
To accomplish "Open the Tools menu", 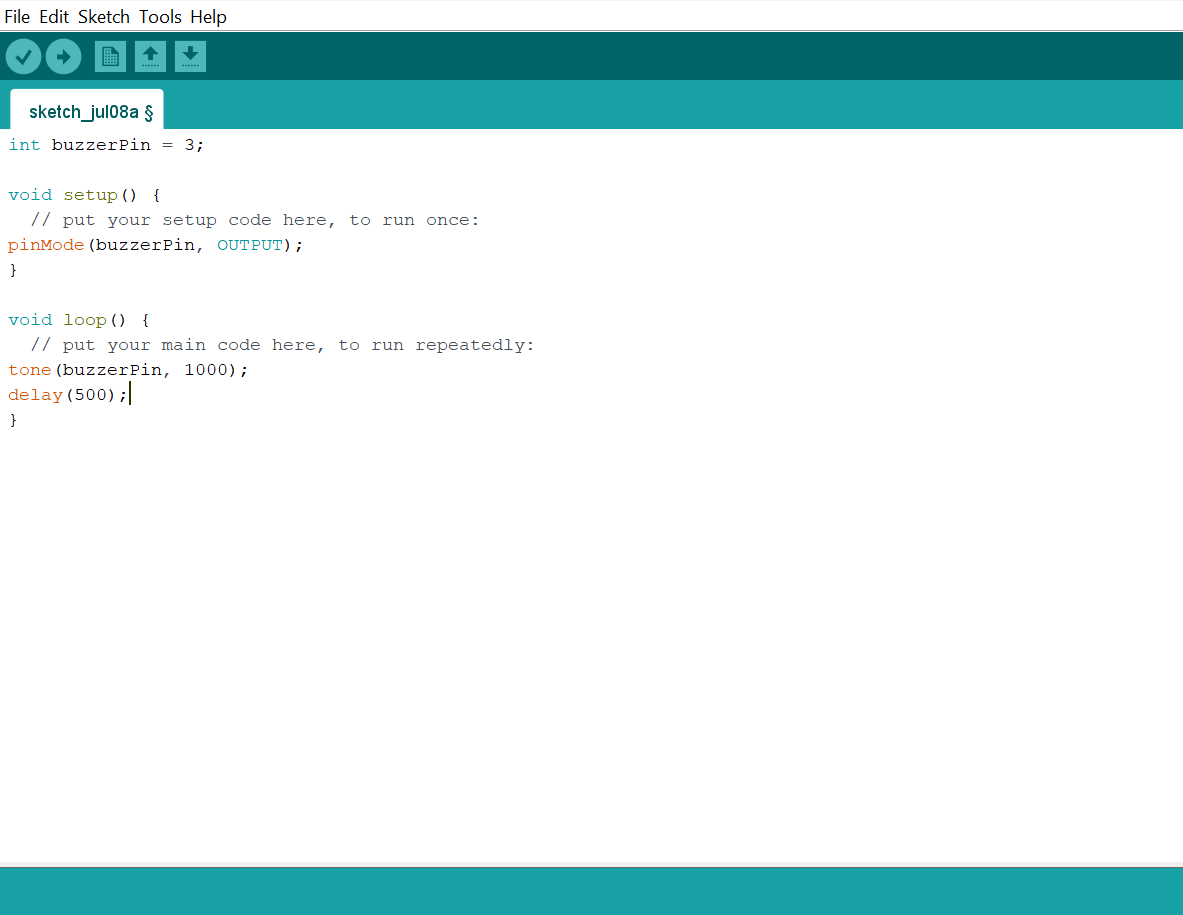I will tap(160, 17).
